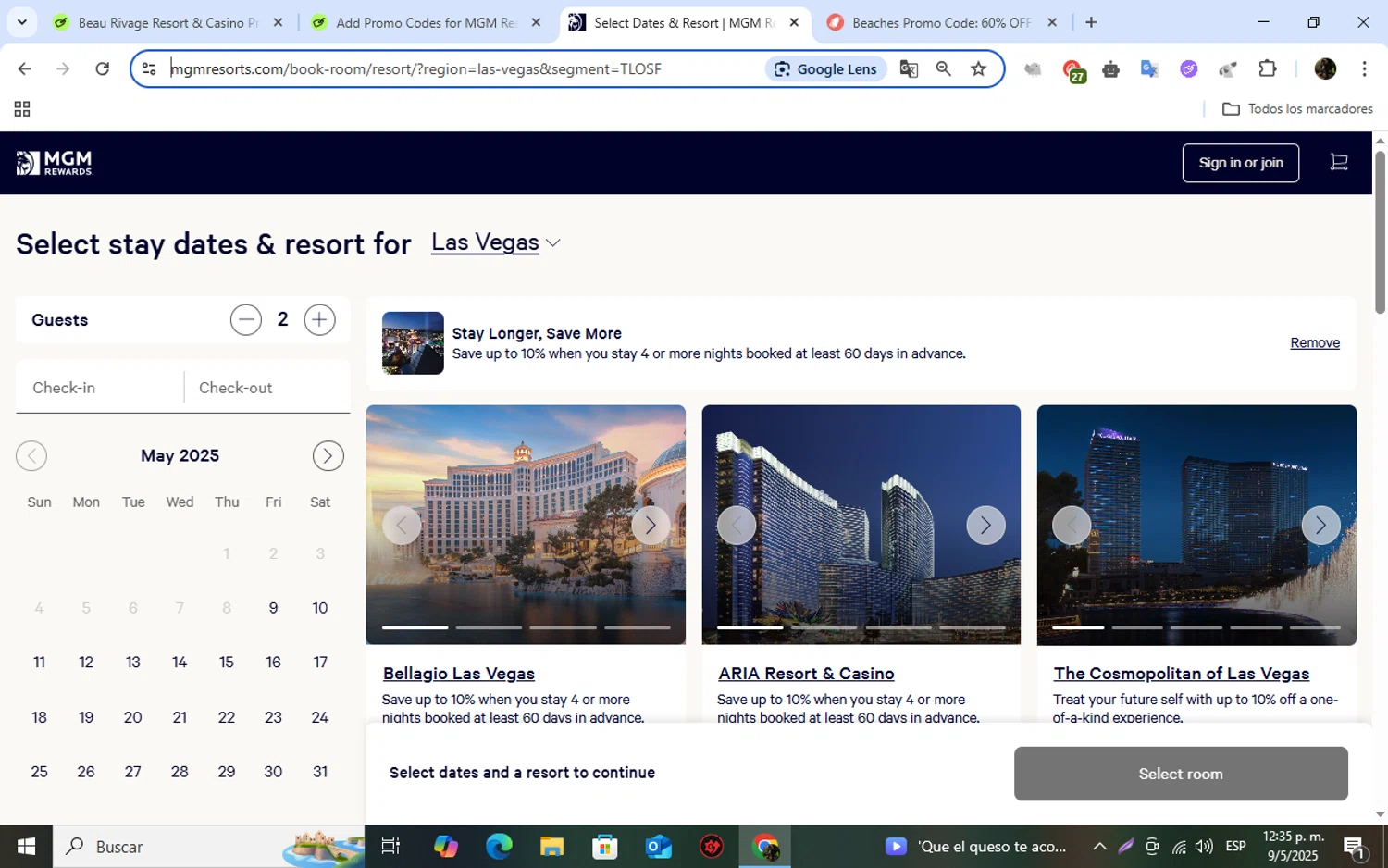
Task: Open Chrome three-dot menu
Action: pyautogui.click(x=1364, y=68)
